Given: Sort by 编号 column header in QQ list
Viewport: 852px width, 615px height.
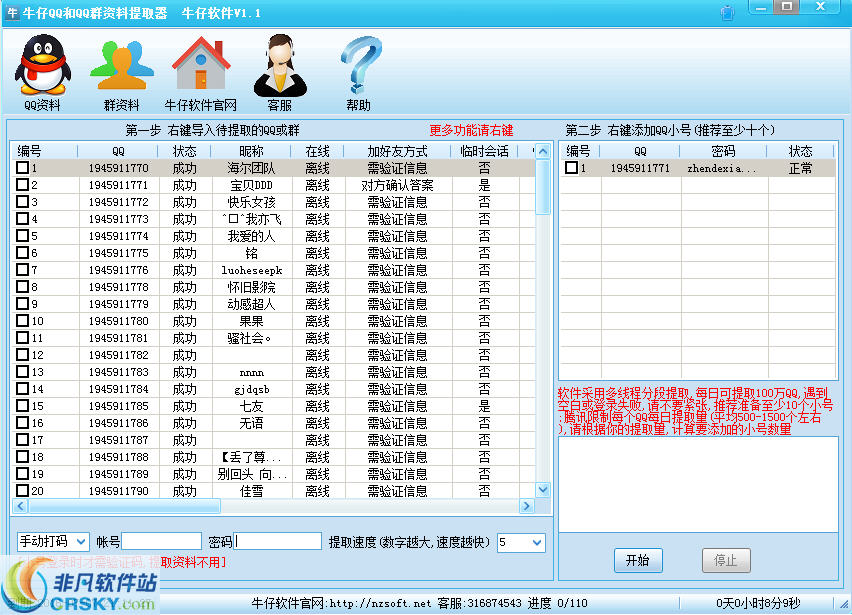Looking at the screenshot, I should [29, 151].
